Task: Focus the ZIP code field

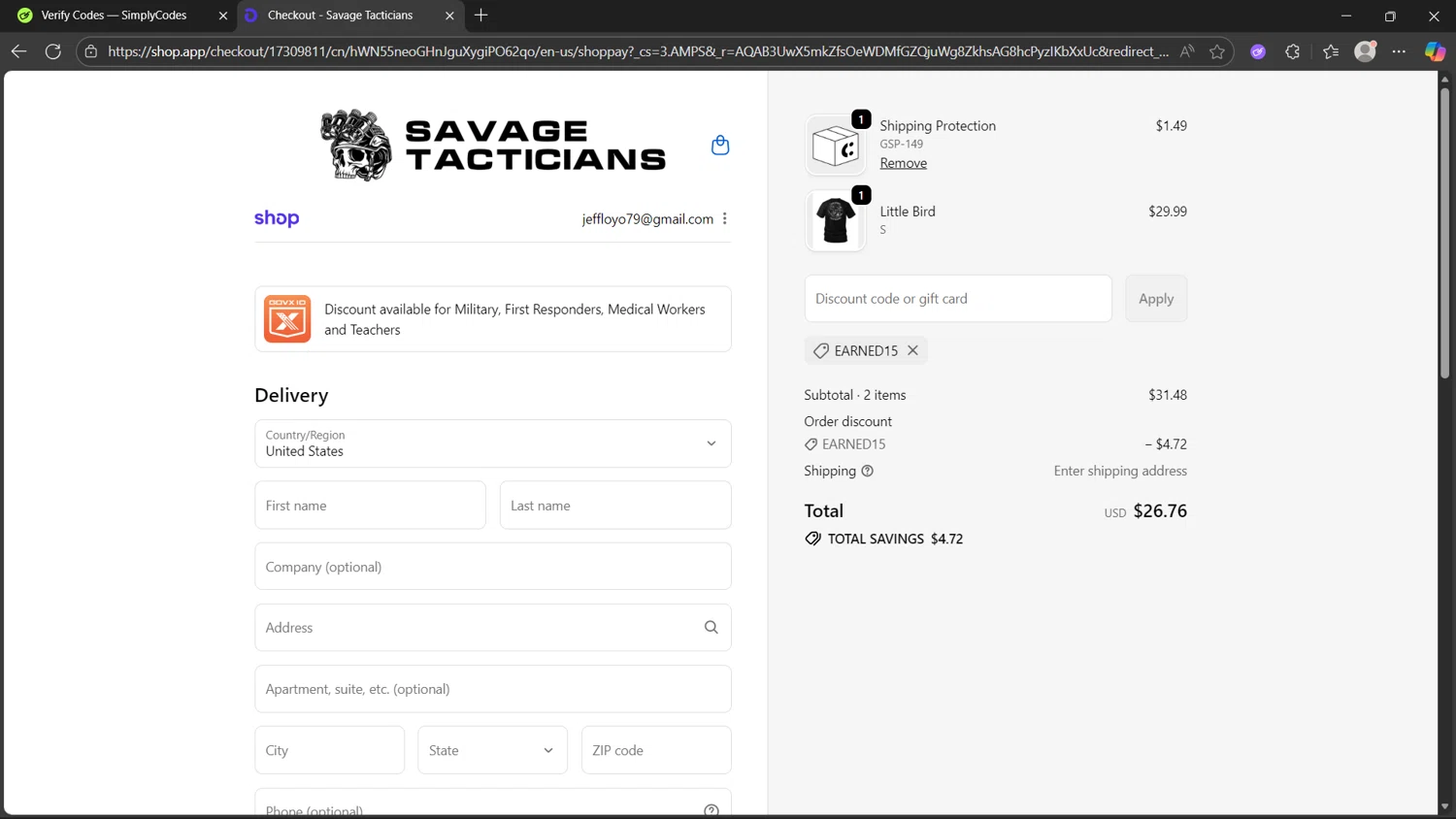Action: [x=656, y=750]
